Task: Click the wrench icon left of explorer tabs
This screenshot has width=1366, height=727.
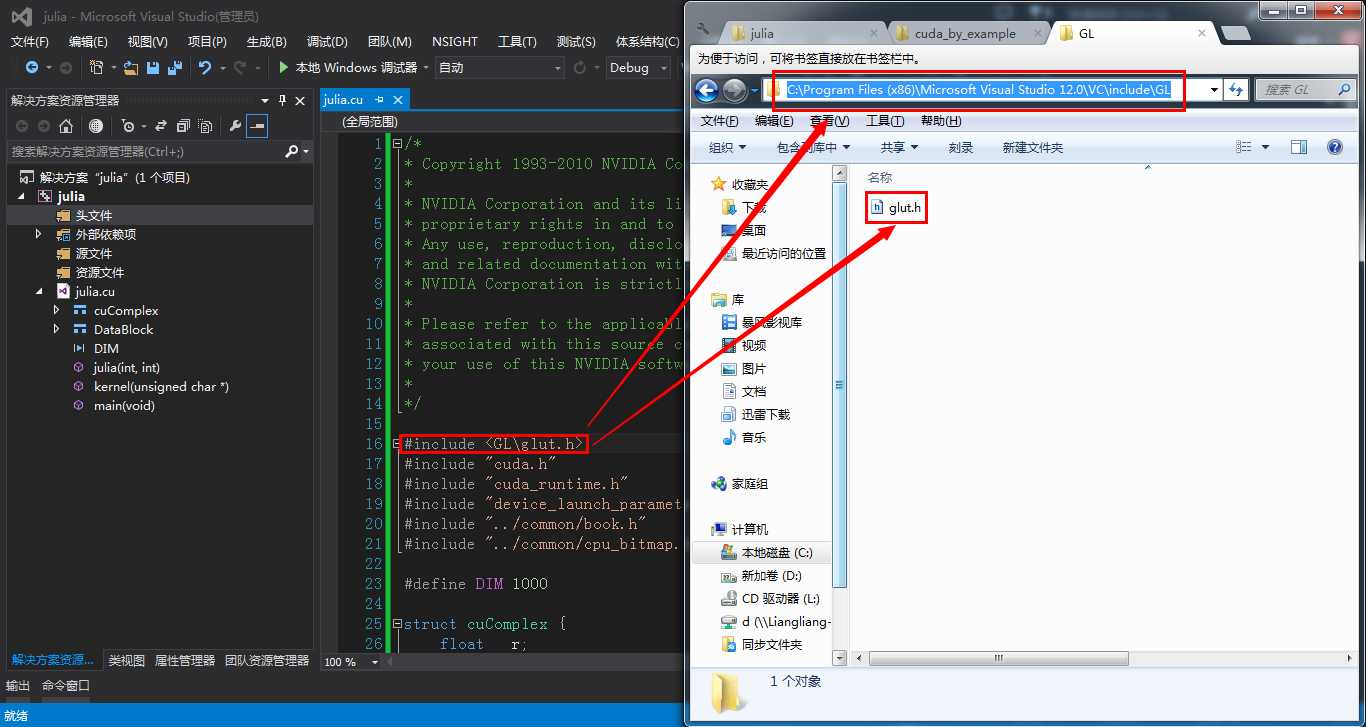Action: 704,30
